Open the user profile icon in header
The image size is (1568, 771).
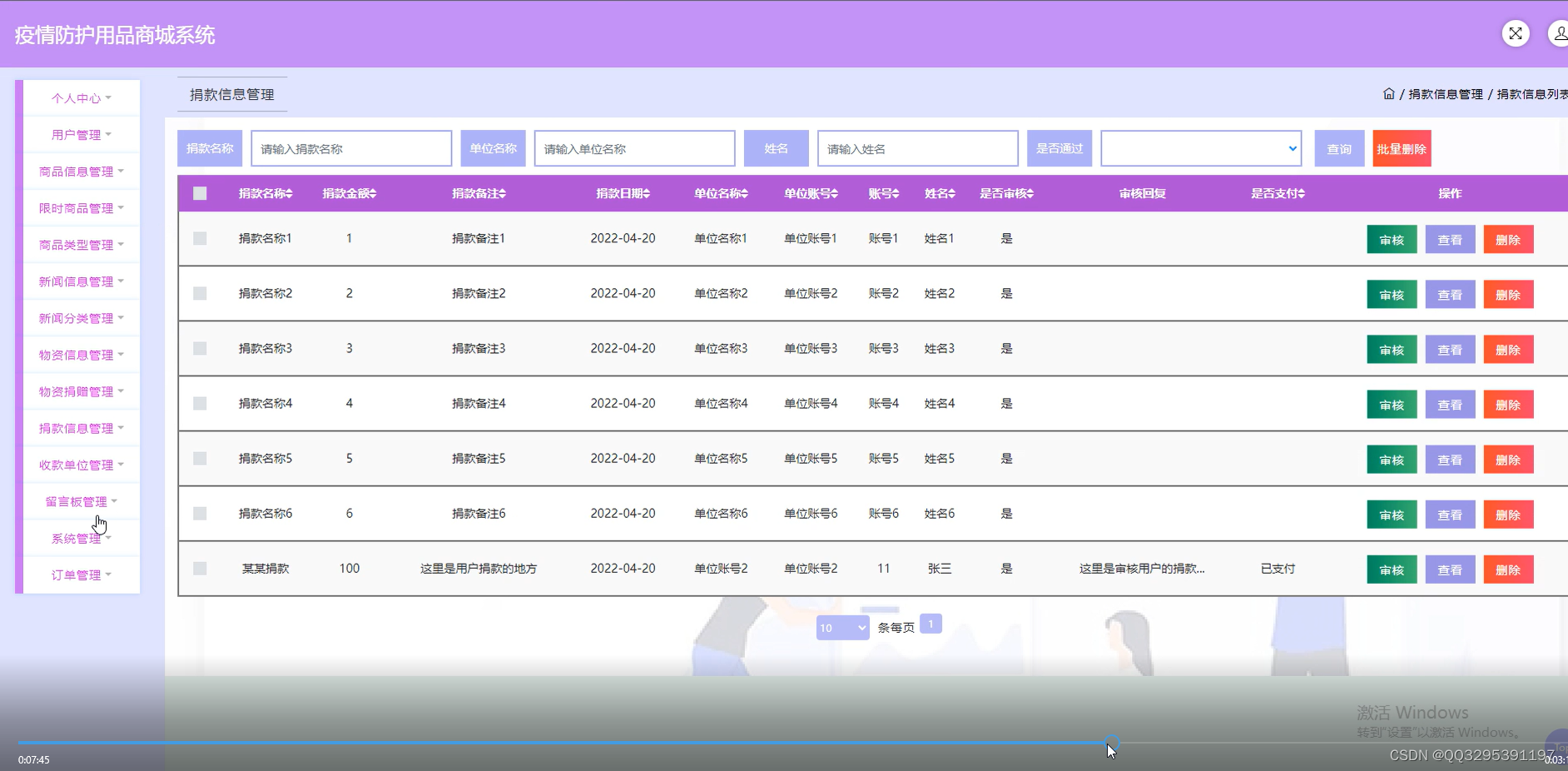pyautogui.click(x=1558, y=33)
